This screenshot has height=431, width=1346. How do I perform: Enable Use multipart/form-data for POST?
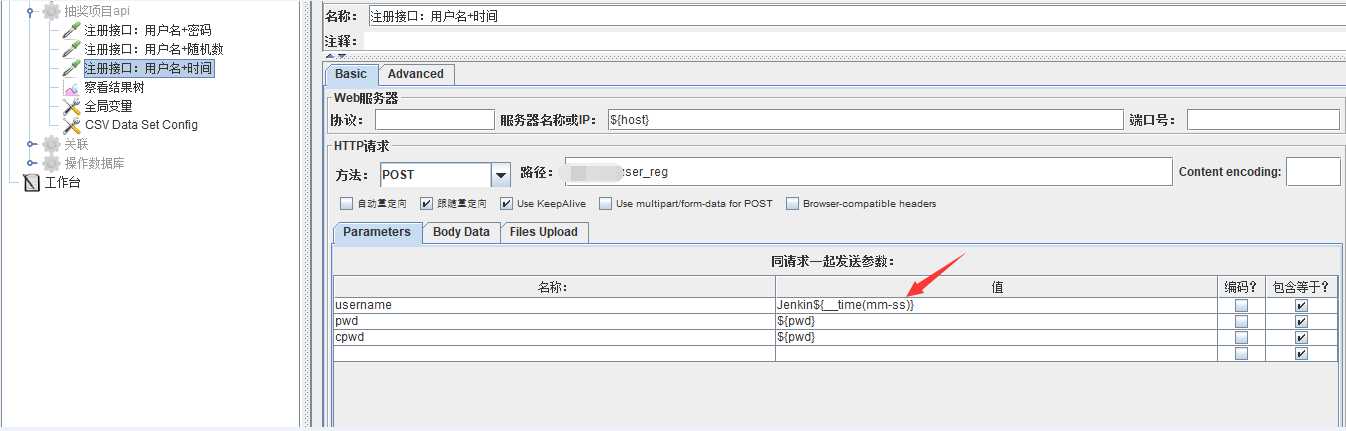(606, 204)
